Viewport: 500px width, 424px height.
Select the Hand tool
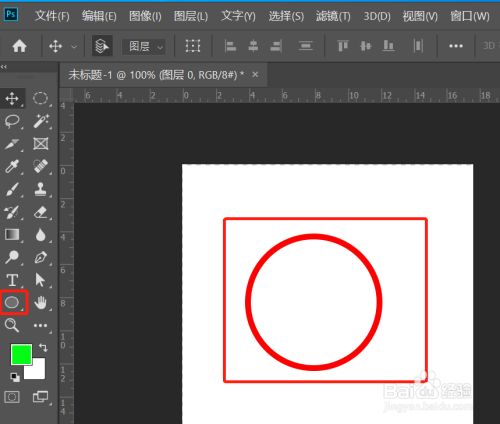[x=40, y=302]
